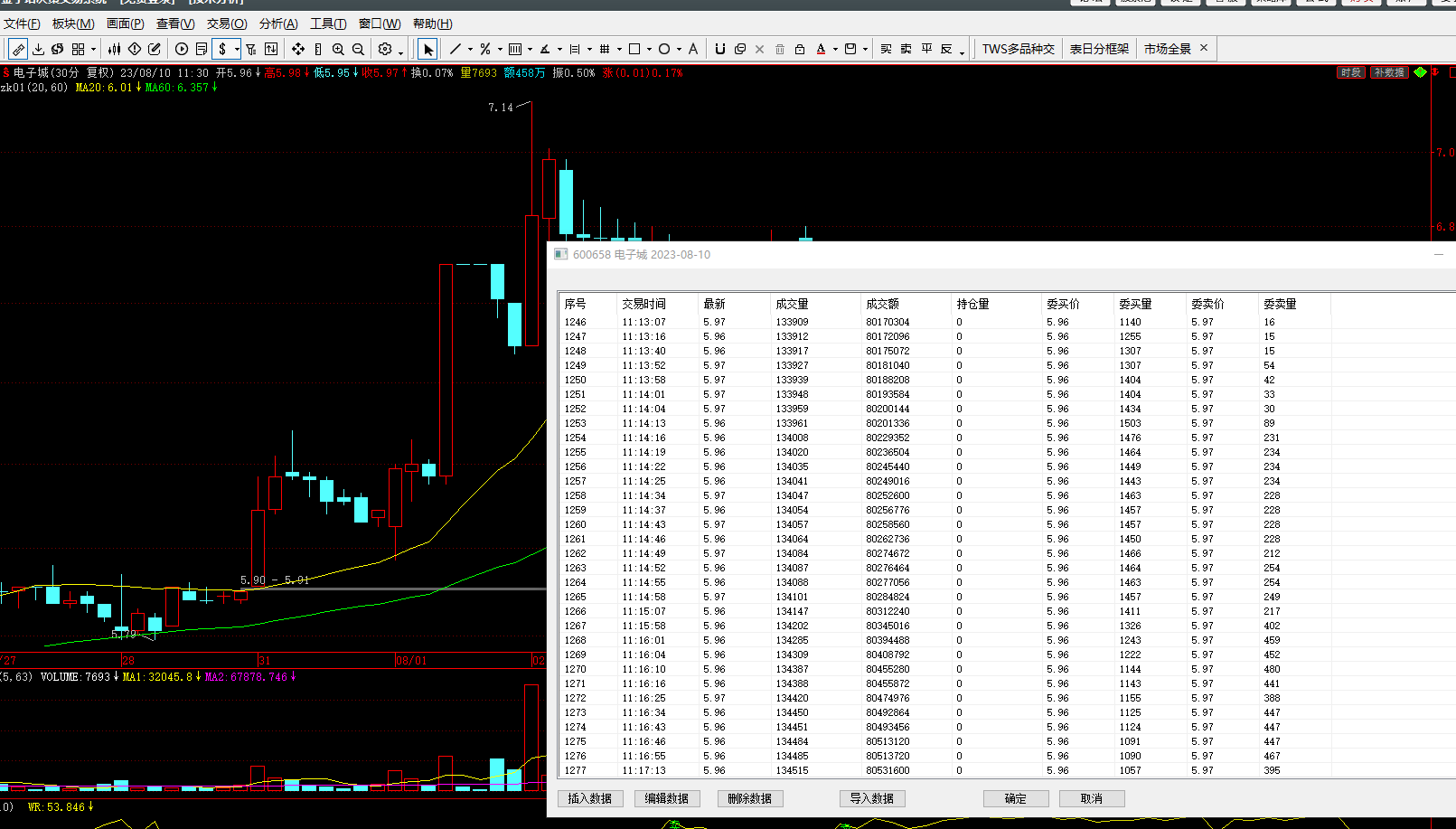Toggle the 时段 time period button
Screen dimensions: 1456x829
coord(1350,72)
